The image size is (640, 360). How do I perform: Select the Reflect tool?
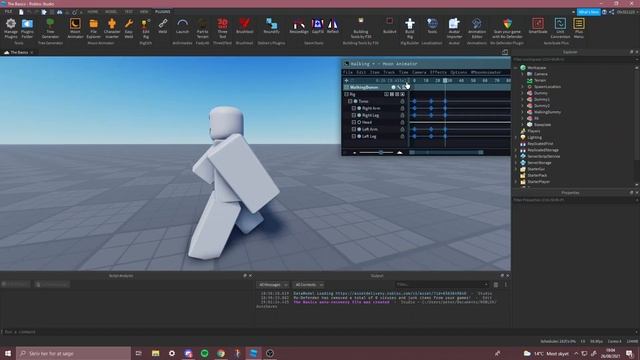333,26
